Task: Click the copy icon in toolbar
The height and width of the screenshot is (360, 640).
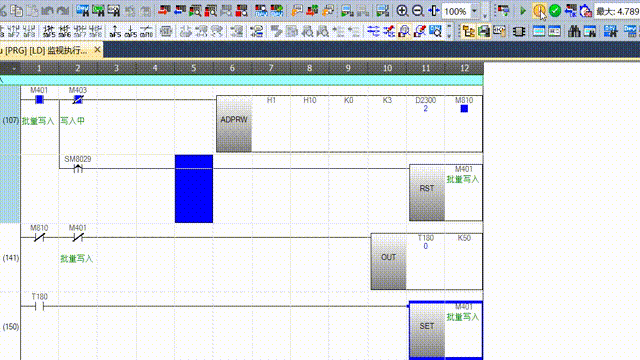Action: click(x=16, y=11)
